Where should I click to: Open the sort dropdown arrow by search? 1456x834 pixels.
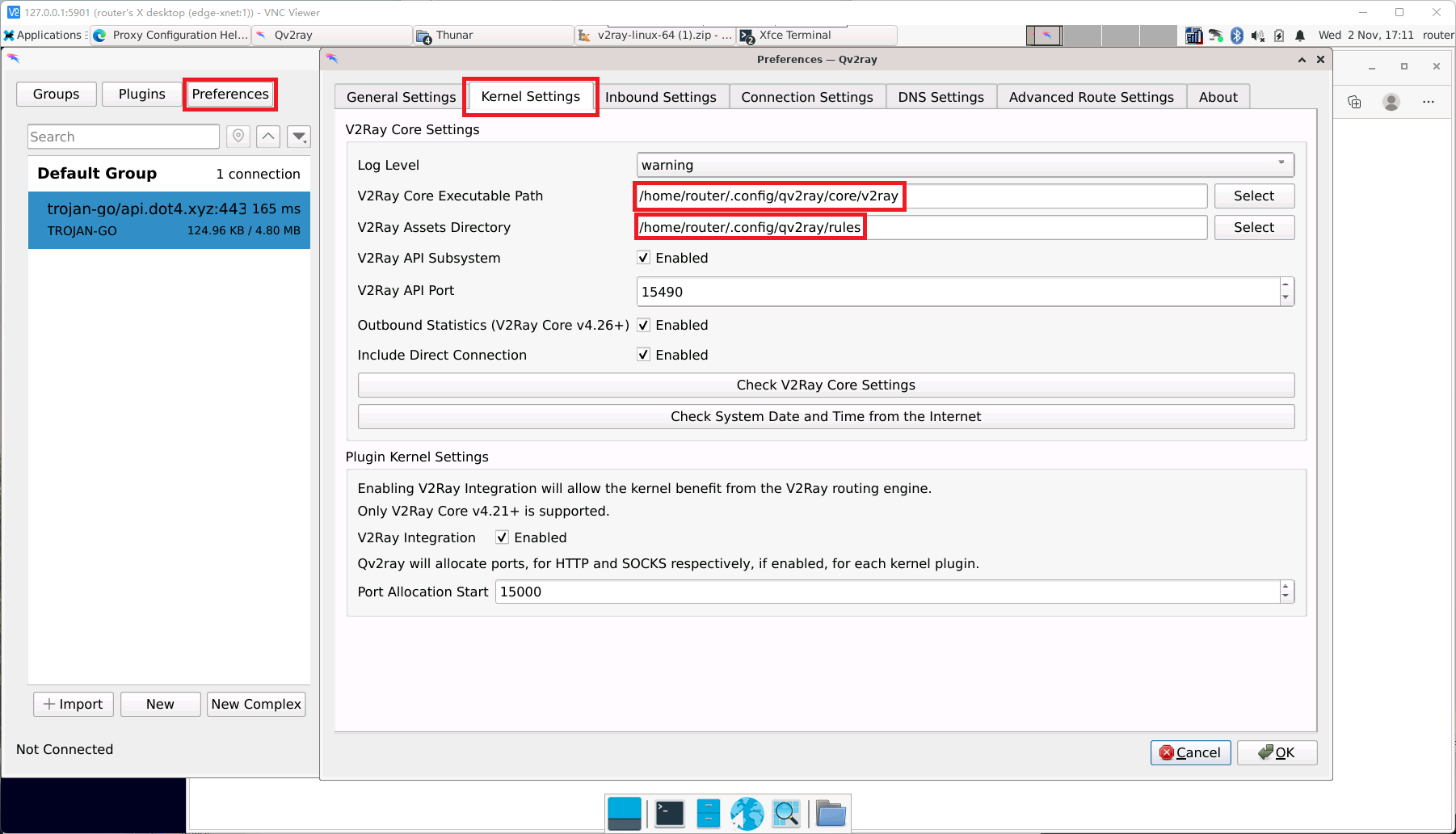pos(299,137)
